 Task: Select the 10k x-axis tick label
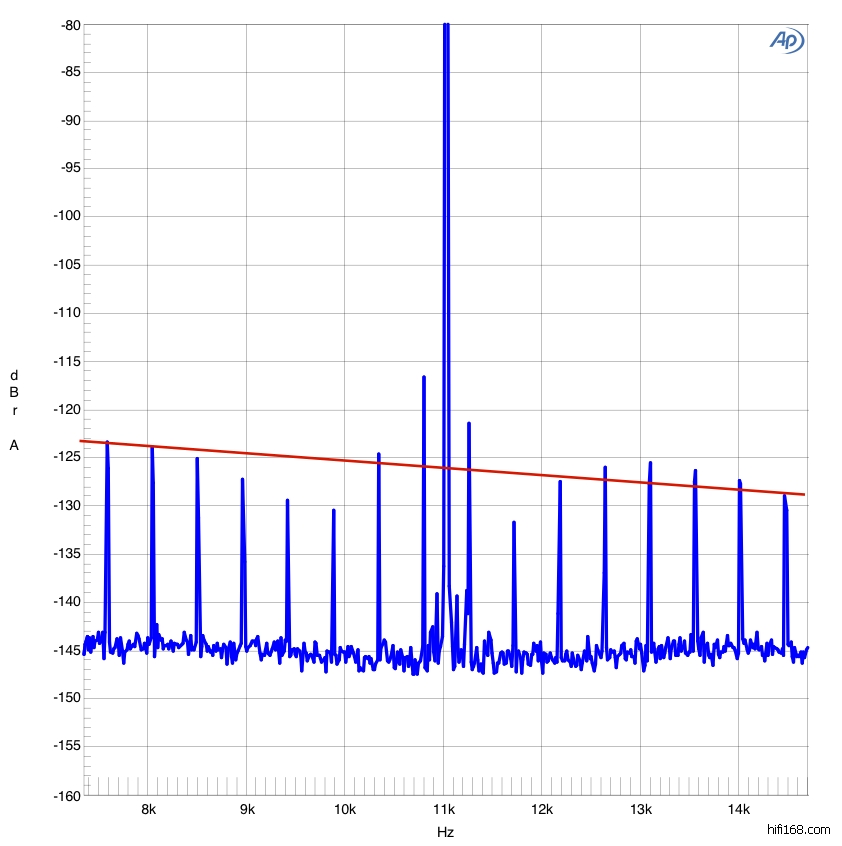coord(345,810)
